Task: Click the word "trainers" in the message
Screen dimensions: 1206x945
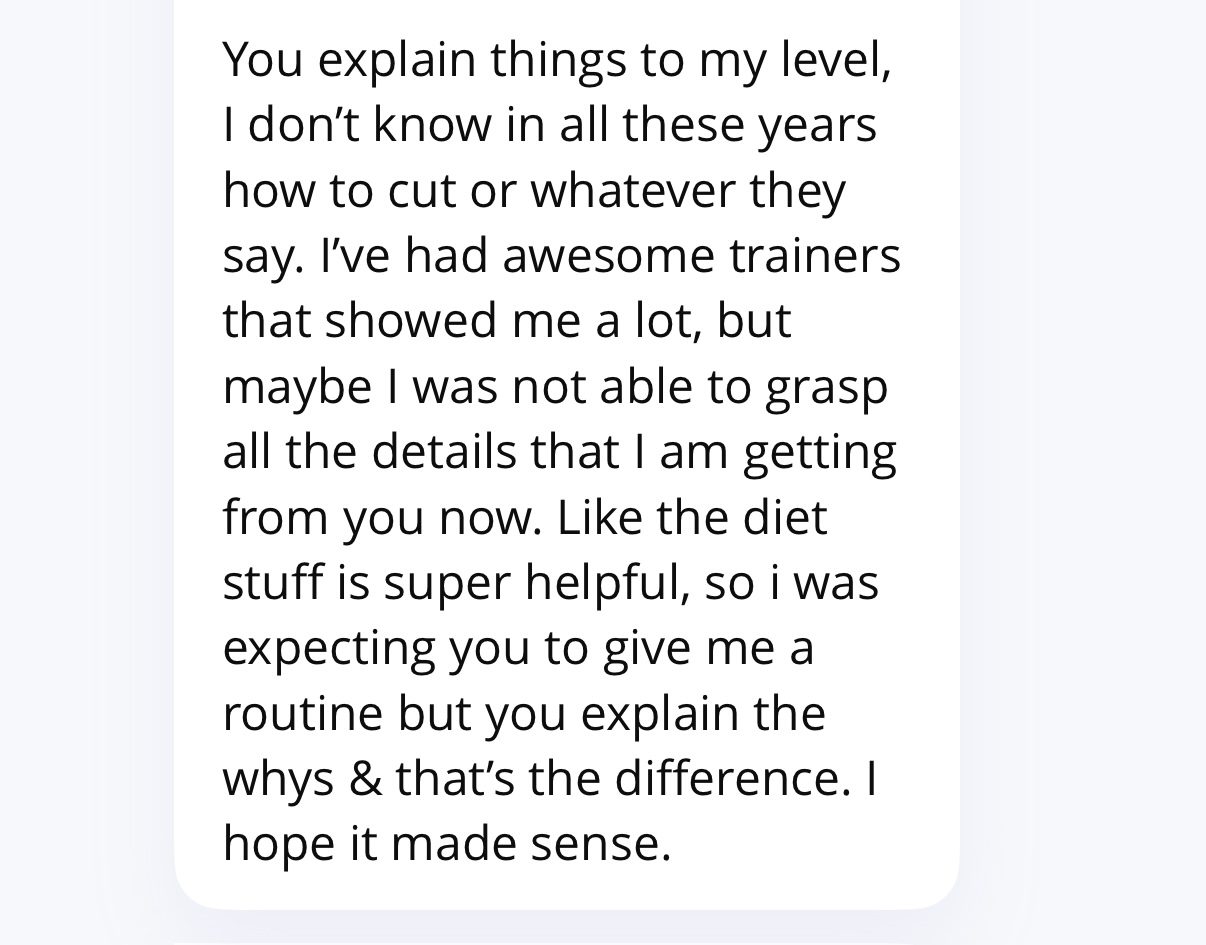Action: click(x=817, y=256)
